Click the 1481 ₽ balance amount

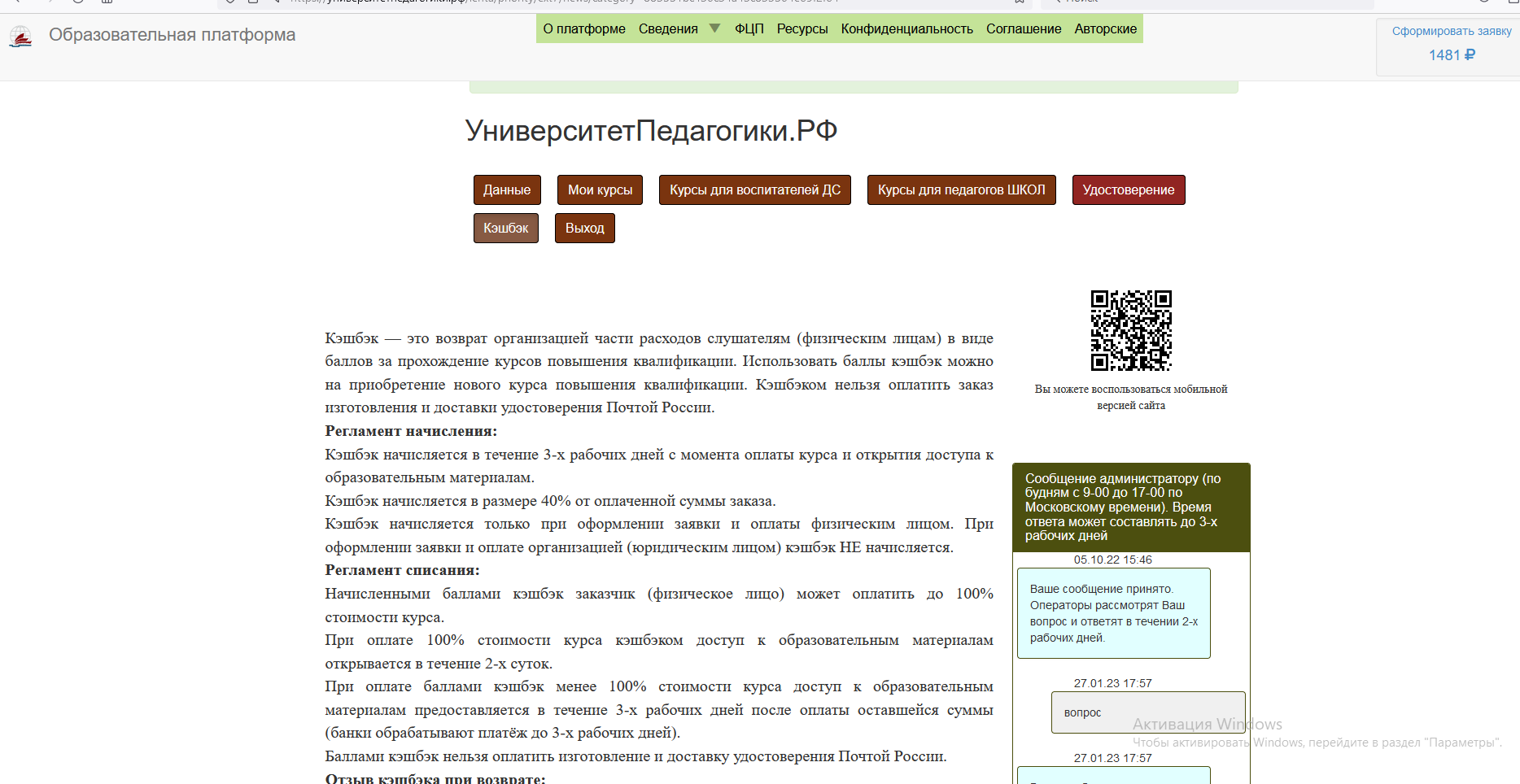[1451, 55]
